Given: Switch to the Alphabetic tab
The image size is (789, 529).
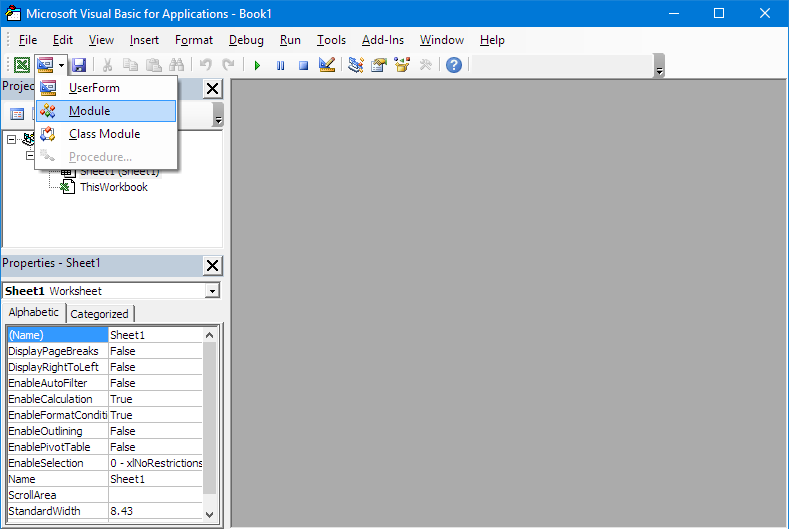Looking at the screenshot, I should [34, 312].
